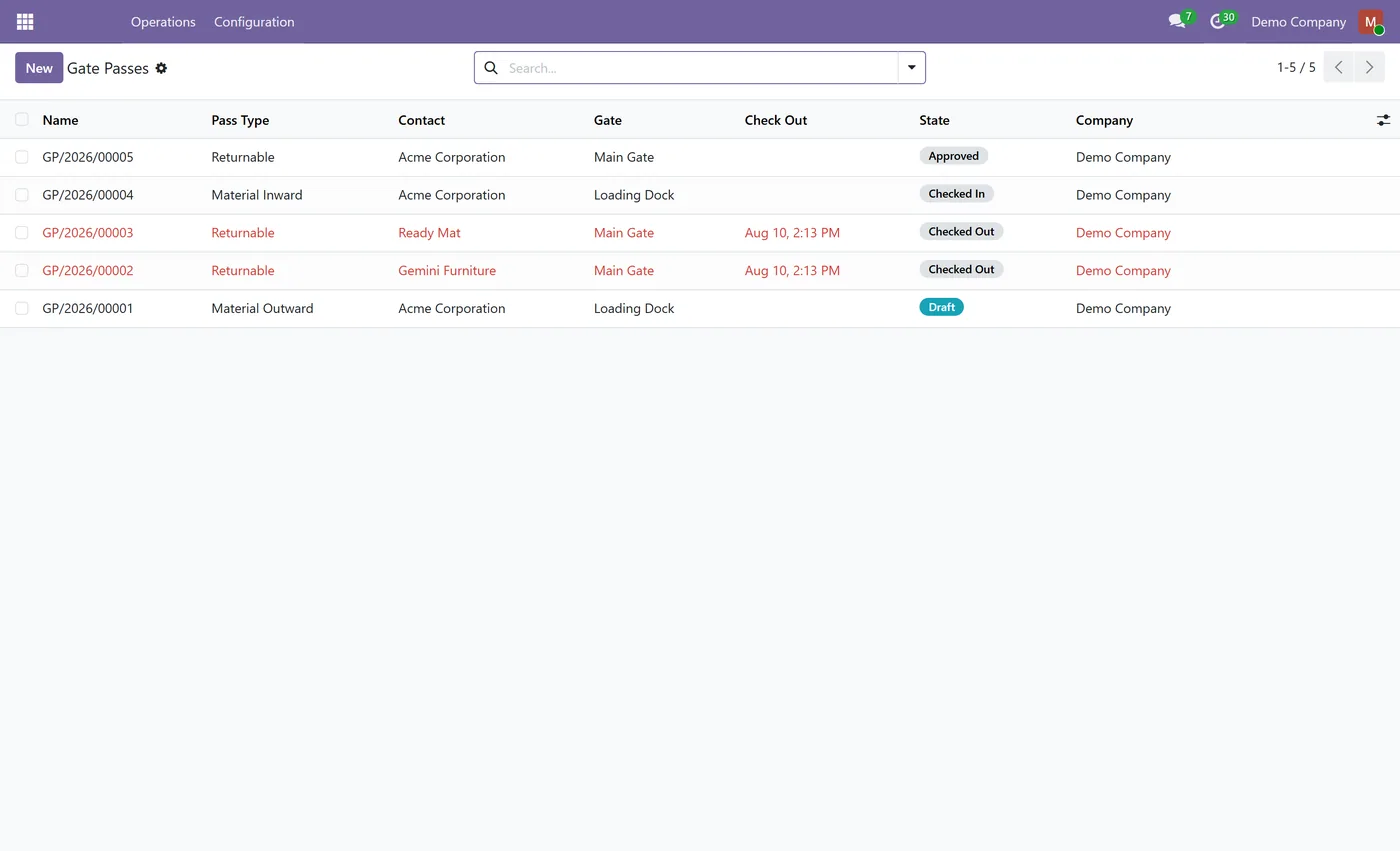
Task: Click the 1-5 / 5 pager counter
Action: coord(1296,68)
